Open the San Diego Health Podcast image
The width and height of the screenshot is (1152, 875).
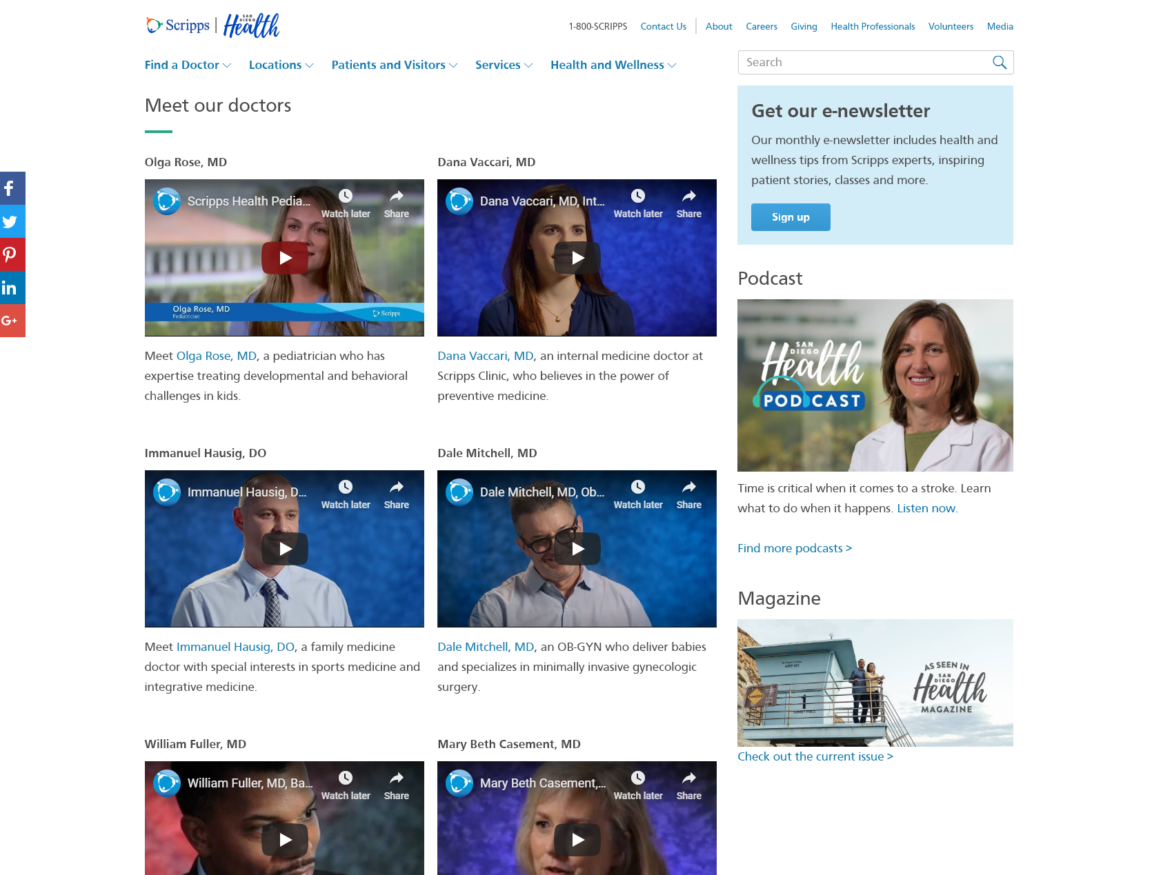click(x=875, y=385)
